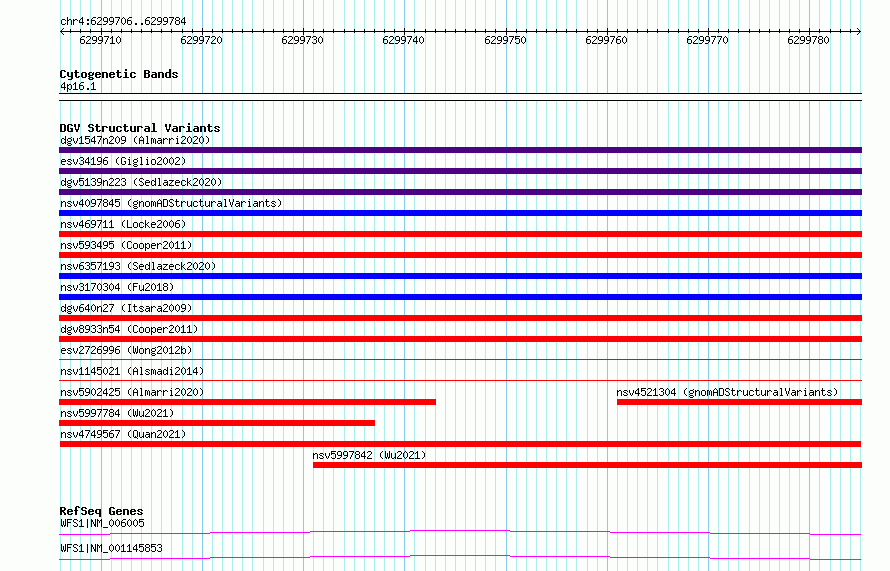Screen dimensions: 890x571
Task: Click ruler position 6299760
Action: pyautogui.click(x=606, y=40)
